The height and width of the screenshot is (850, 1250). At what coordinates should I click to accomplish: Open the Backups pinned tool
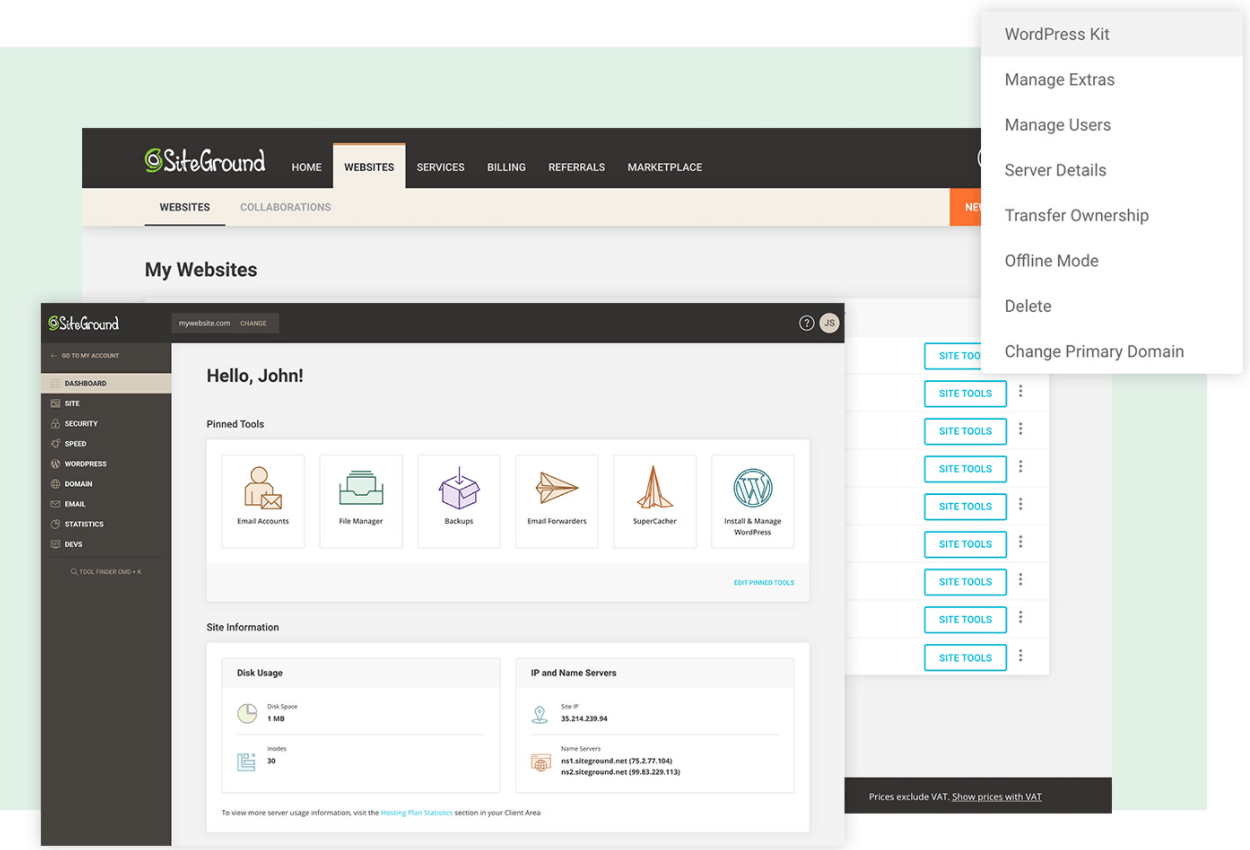click(x=459, y=501)
